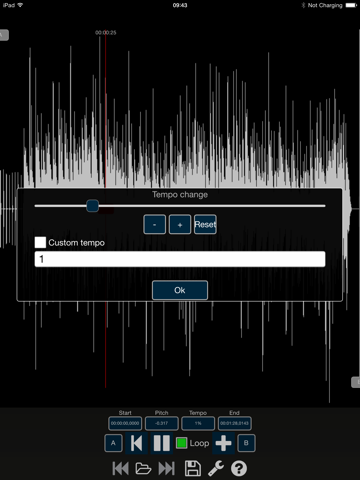Click the pause playback button

tap(162, 443)
